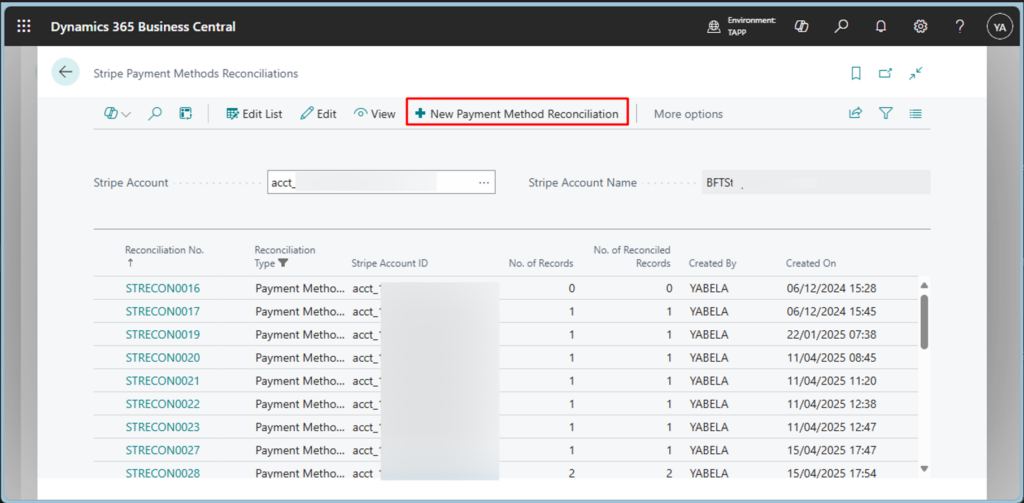This screenshot has width=1024, height=503.
Task: Click the Stripe Account Name field
Action: point(816,183)
